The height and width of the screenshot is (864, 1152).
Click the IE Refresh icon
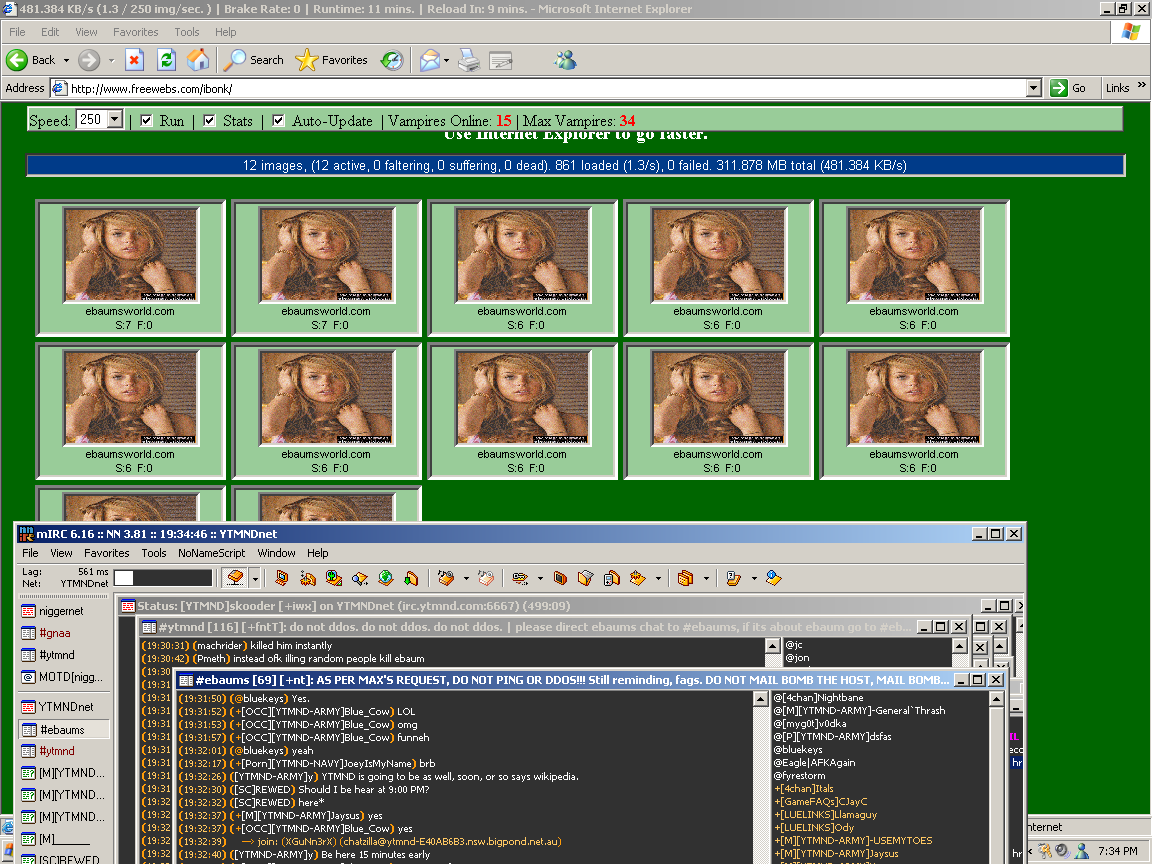point(166,60)
